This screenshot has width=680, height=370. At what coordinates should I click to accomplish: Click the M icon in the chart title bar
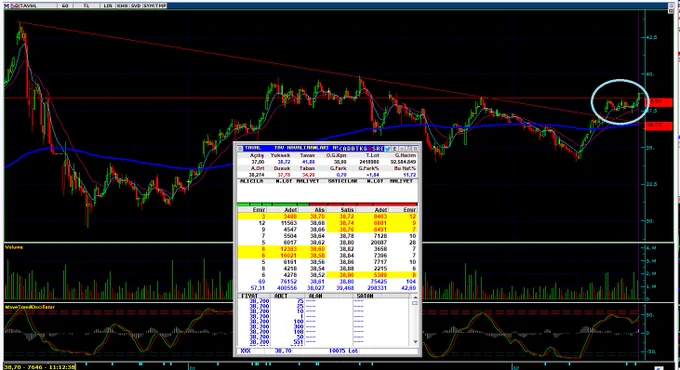(x=7, y=6)
